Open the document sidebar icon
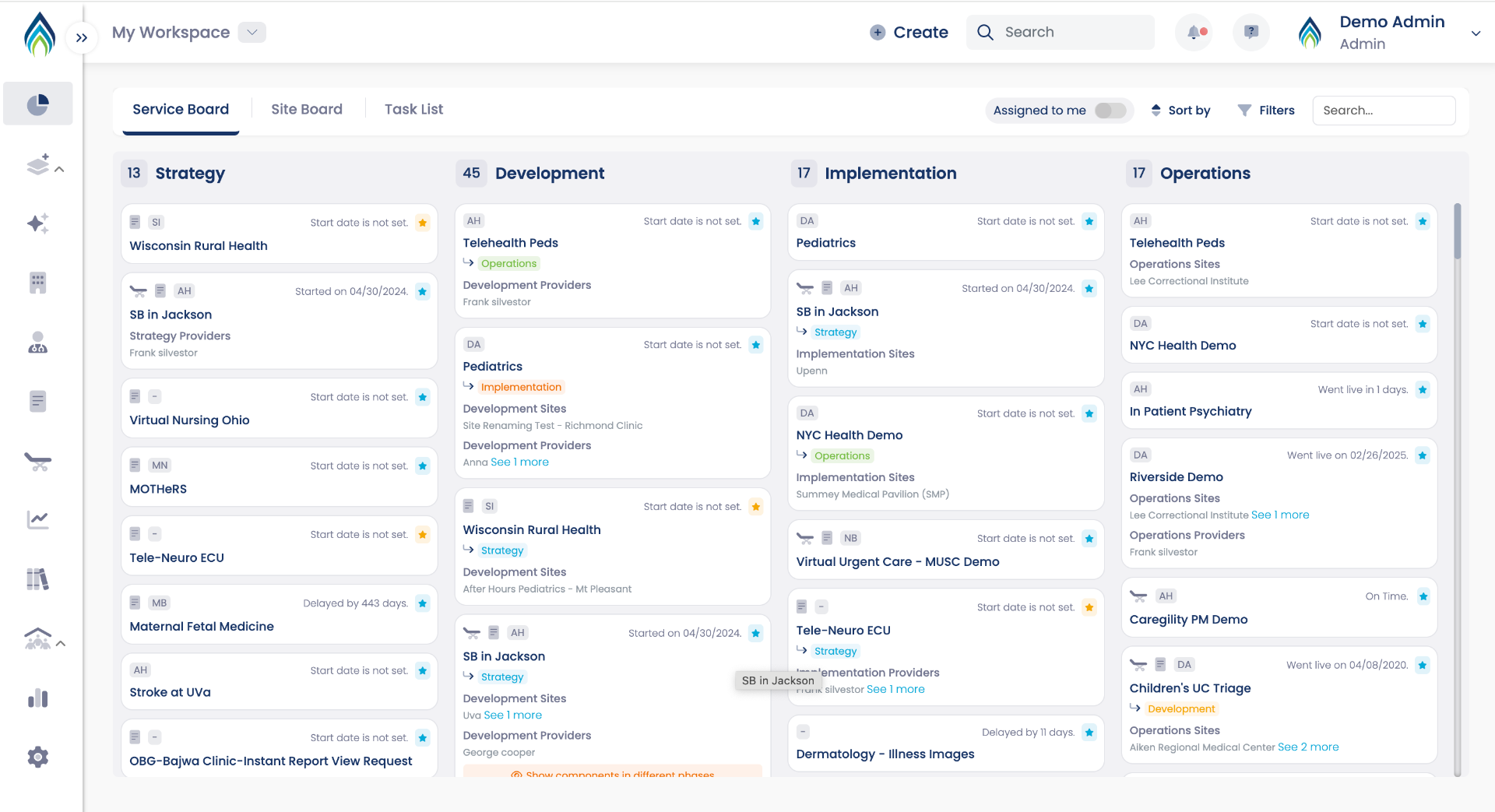 (37, 401)
